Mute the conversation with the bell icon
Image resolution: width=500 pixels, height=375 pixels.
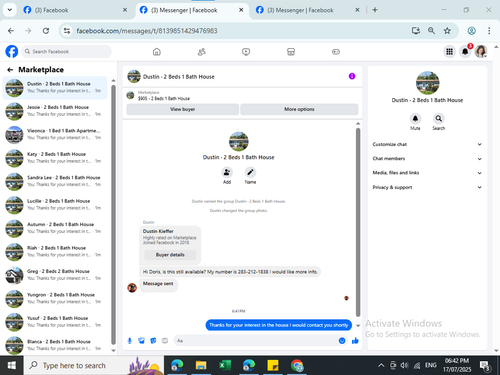click(415, 118)
